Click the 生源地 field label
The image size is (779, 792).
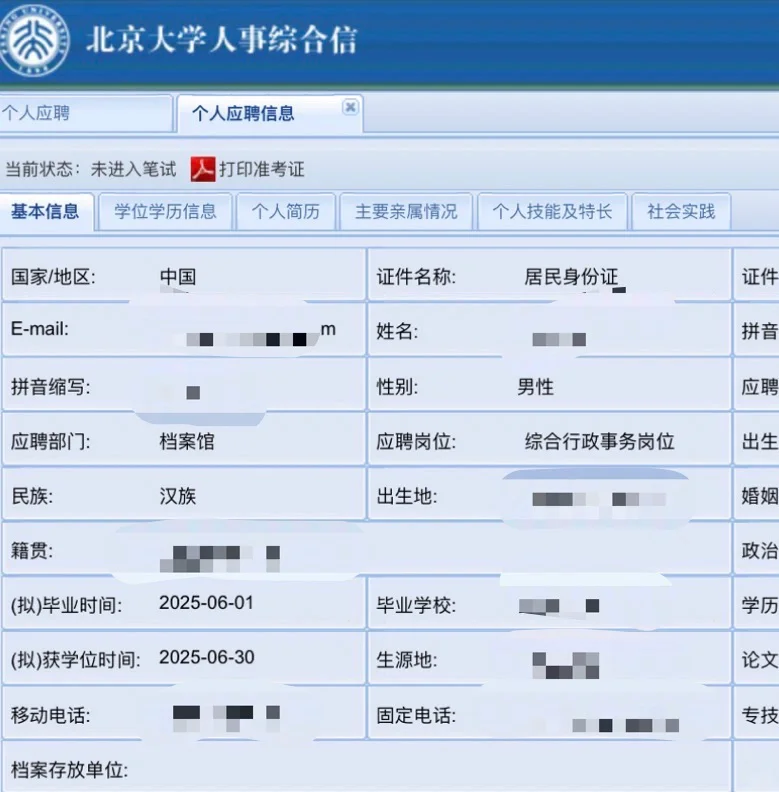(x=407, y=660)
